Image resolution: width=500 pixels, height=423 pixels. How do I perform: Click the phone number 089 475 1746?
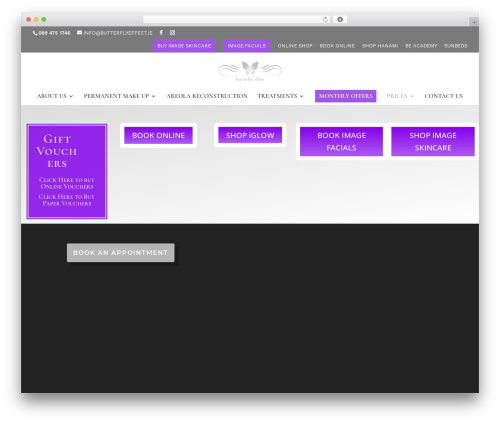click(x=54, y=33)
